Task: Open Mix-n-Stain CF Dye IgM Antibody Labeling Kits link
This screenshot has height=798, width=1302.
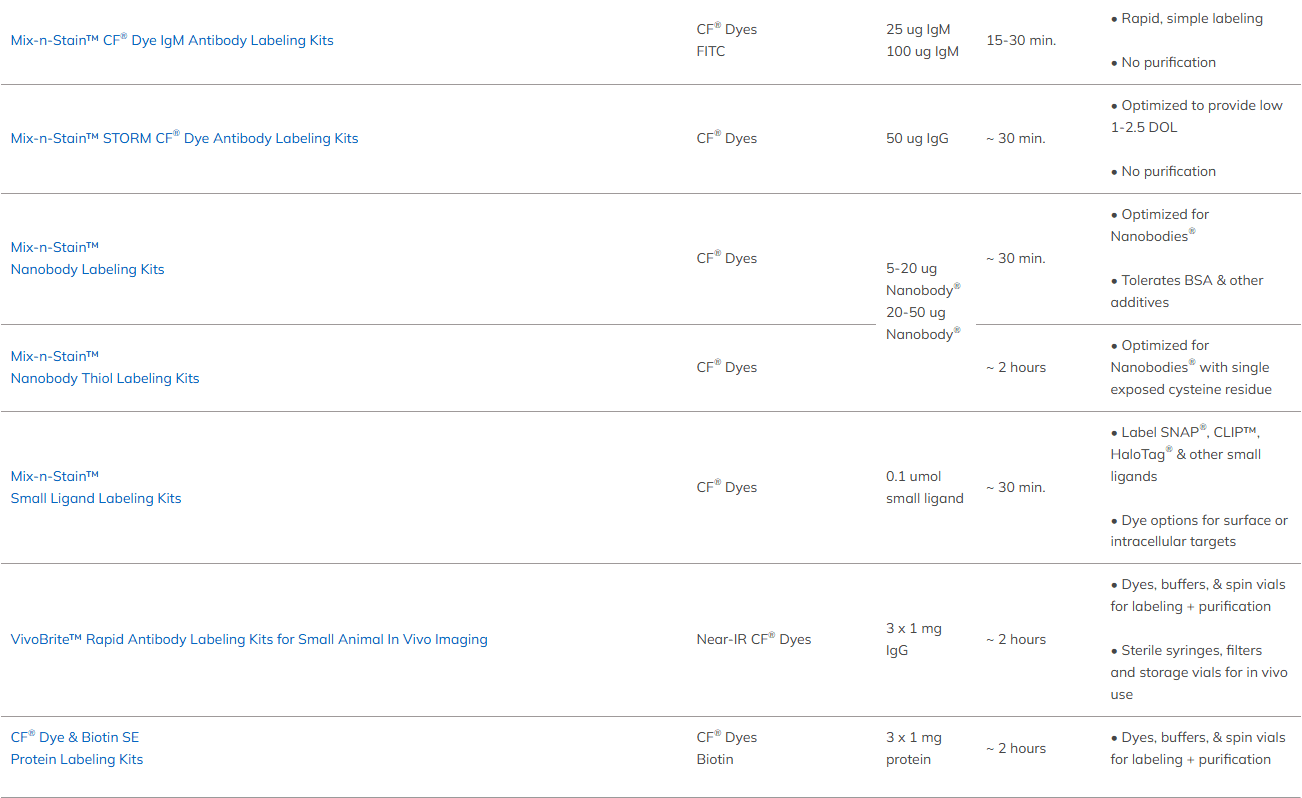Action: coord(172,41)
